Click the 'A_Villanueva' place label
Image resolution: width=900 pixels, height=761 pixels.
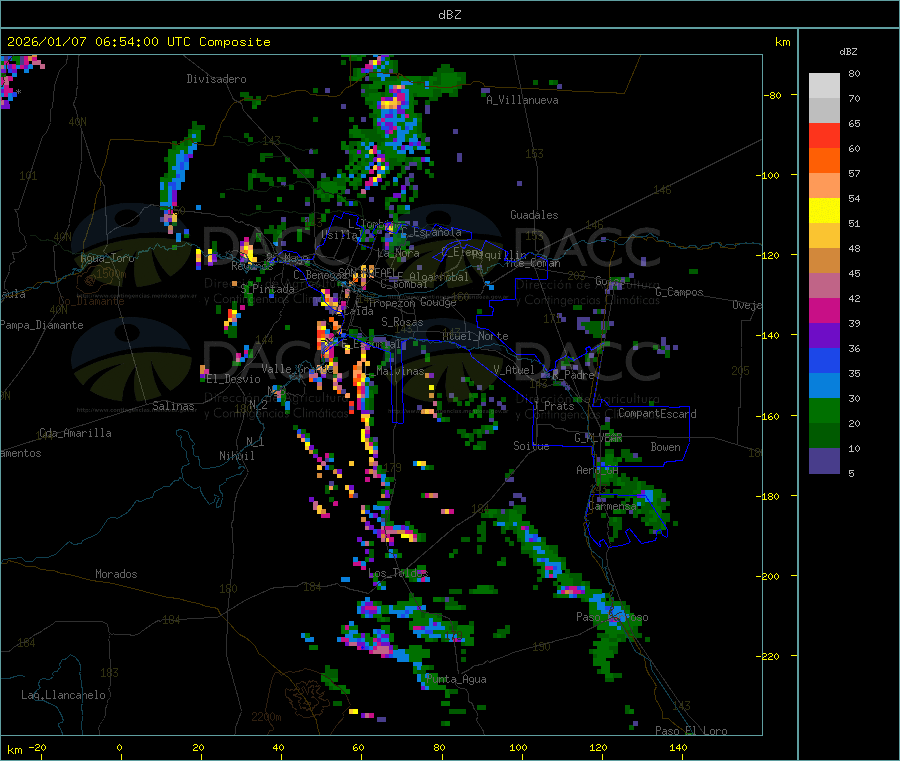pyautogui.click(x=522, y=100)
